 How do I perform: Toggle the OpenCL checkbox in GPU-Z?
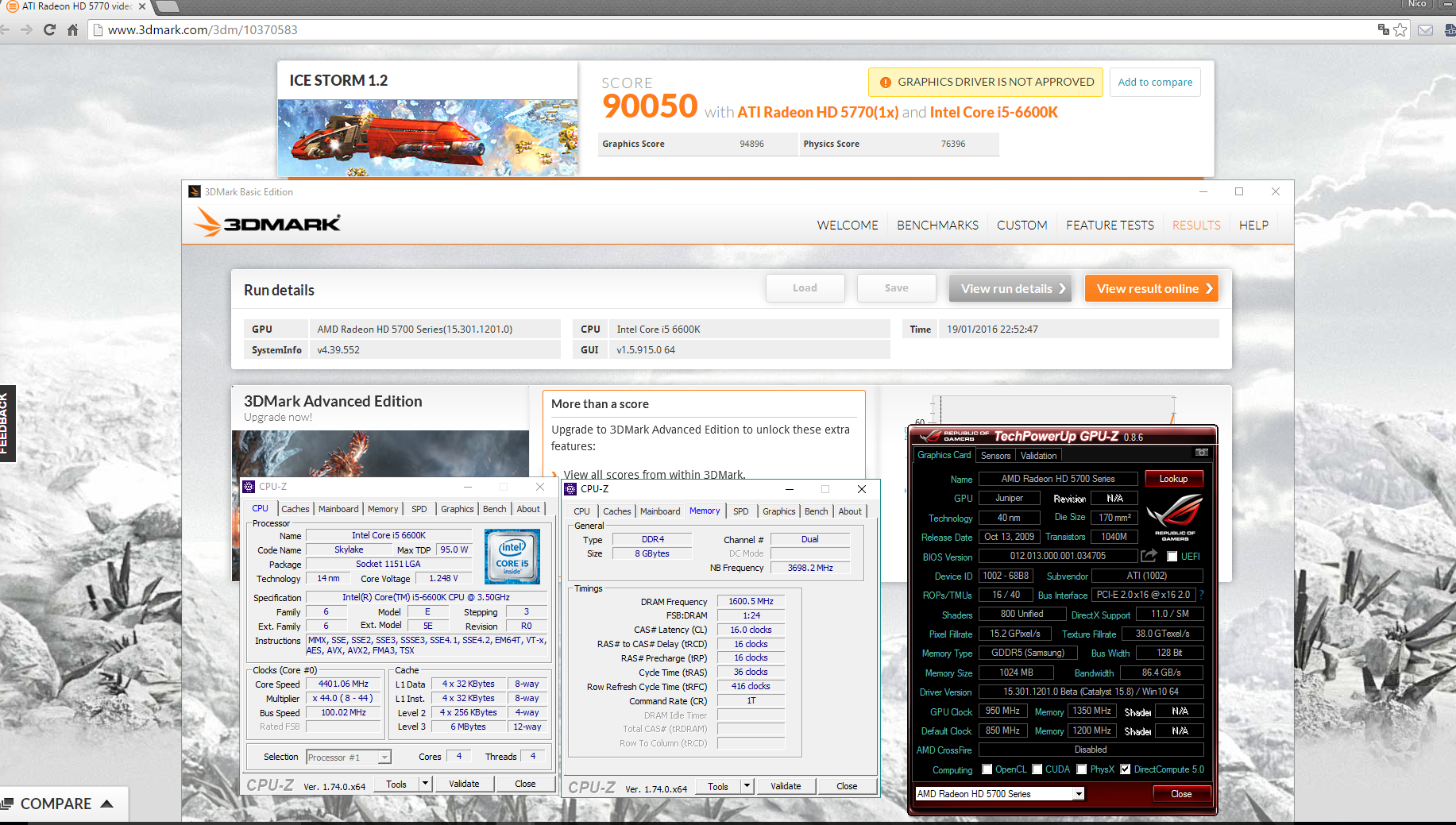click(x=987, y=769)
